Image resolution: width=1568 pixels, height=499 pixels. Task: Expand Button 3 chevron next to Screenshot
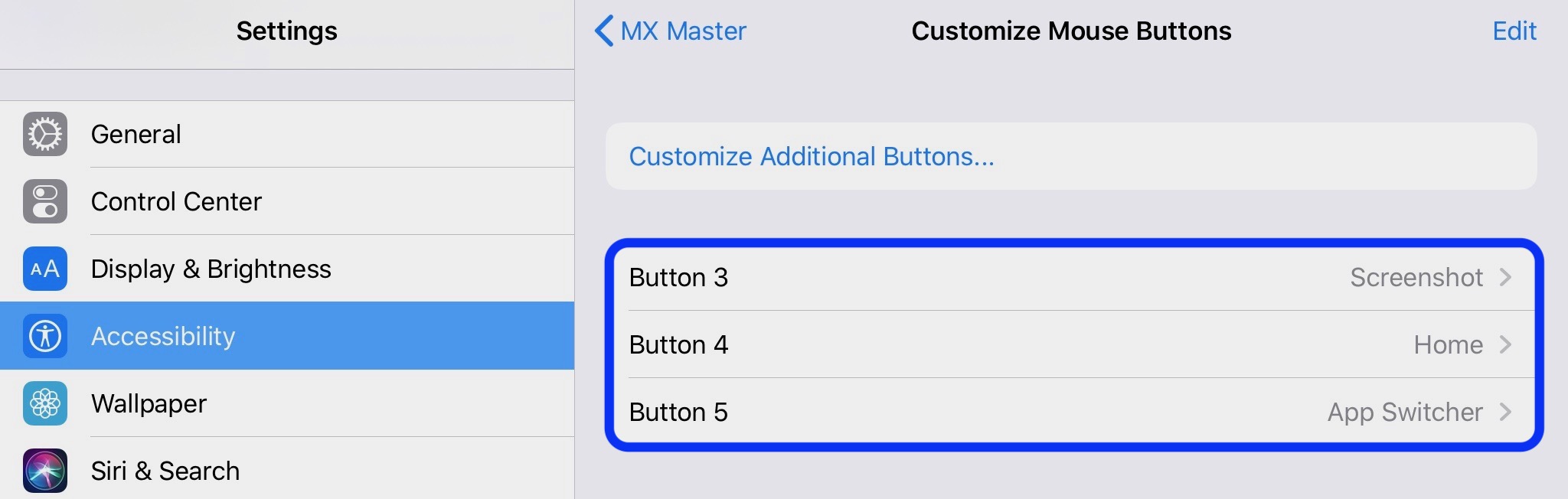click(x=1505, y=277)
